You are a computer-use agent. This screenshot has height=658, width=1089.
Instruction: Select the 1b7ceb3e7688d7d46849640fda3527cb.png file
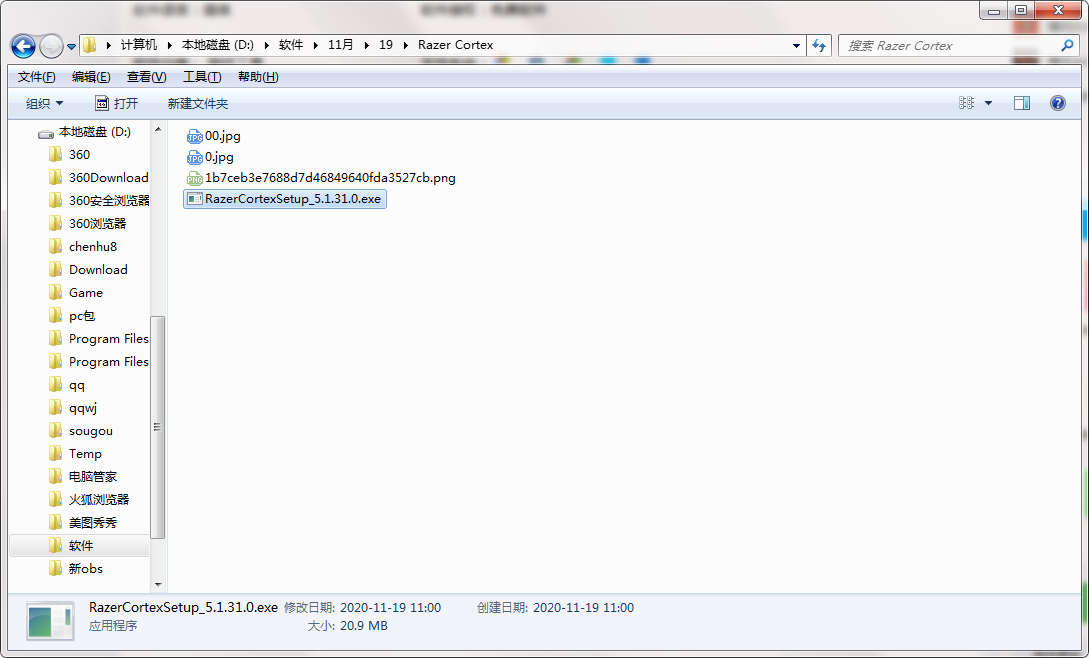tap(321, 178)
